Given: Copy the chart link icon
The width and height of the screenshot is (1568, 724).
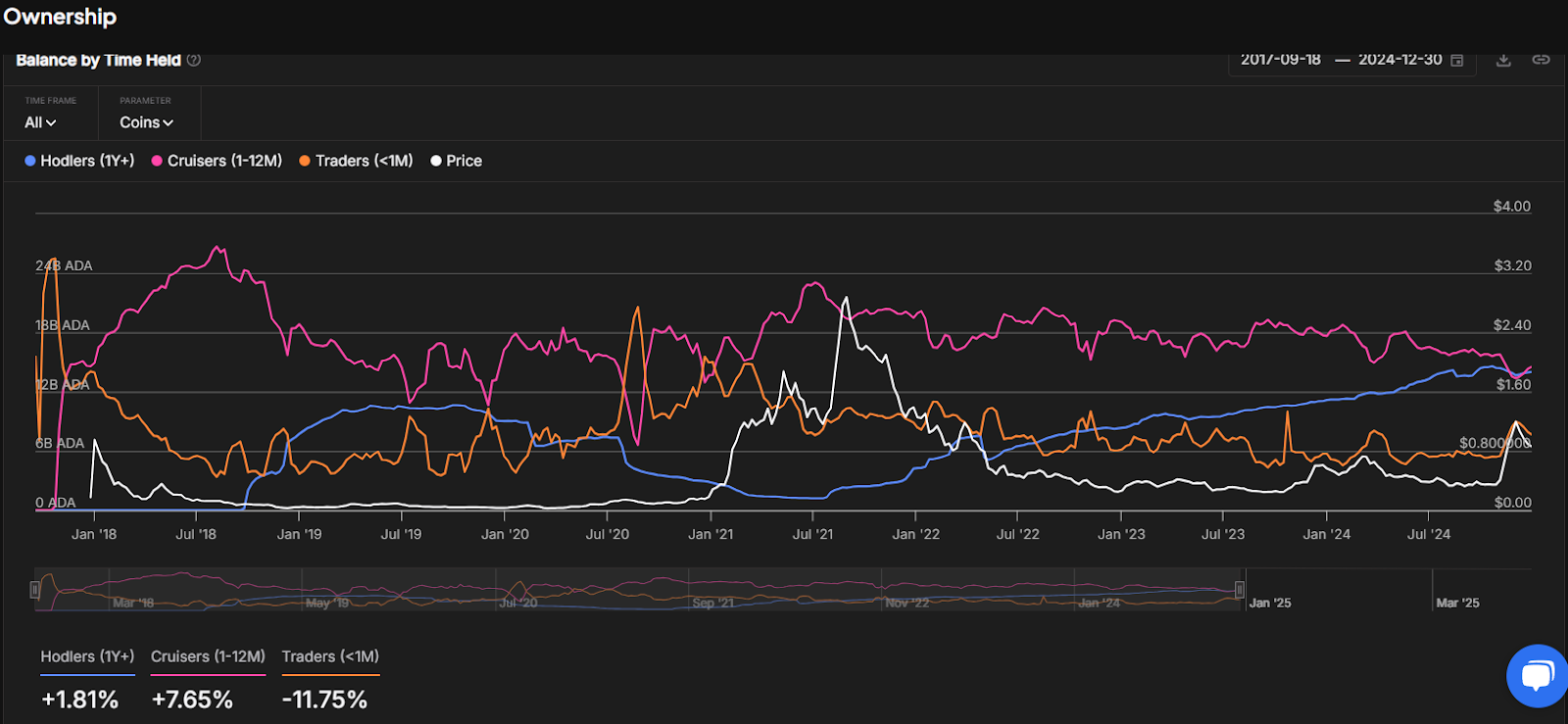Looking at the screenshot, I should click(x=1541, y=60).
